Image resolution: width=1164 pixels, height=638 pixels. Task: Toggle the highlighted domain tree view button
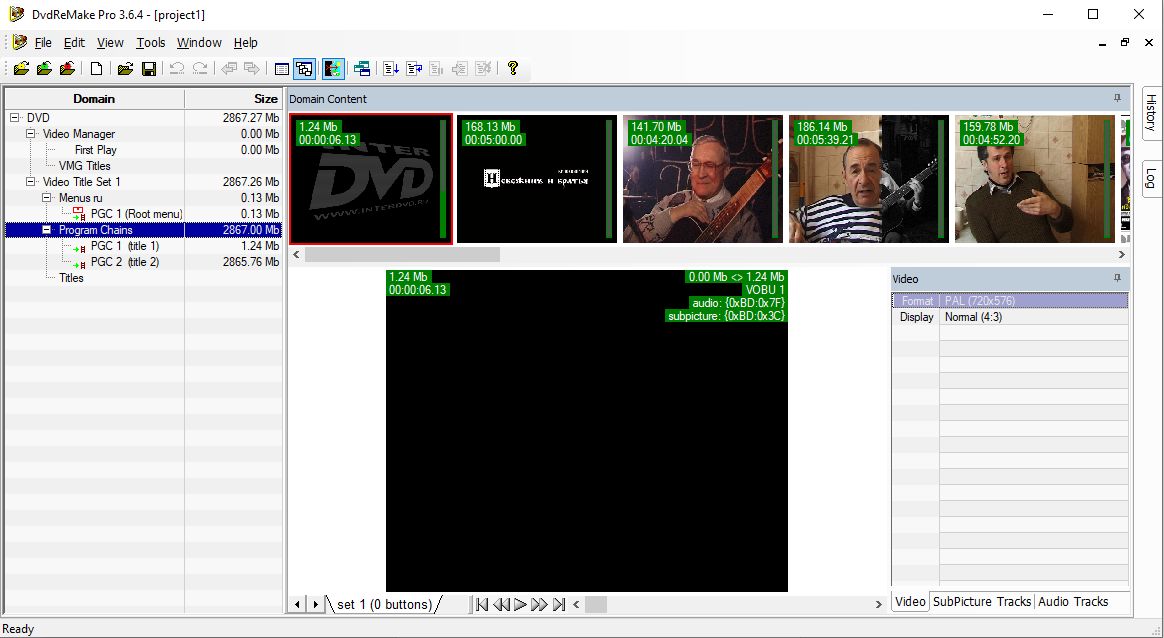coord(304,69)
